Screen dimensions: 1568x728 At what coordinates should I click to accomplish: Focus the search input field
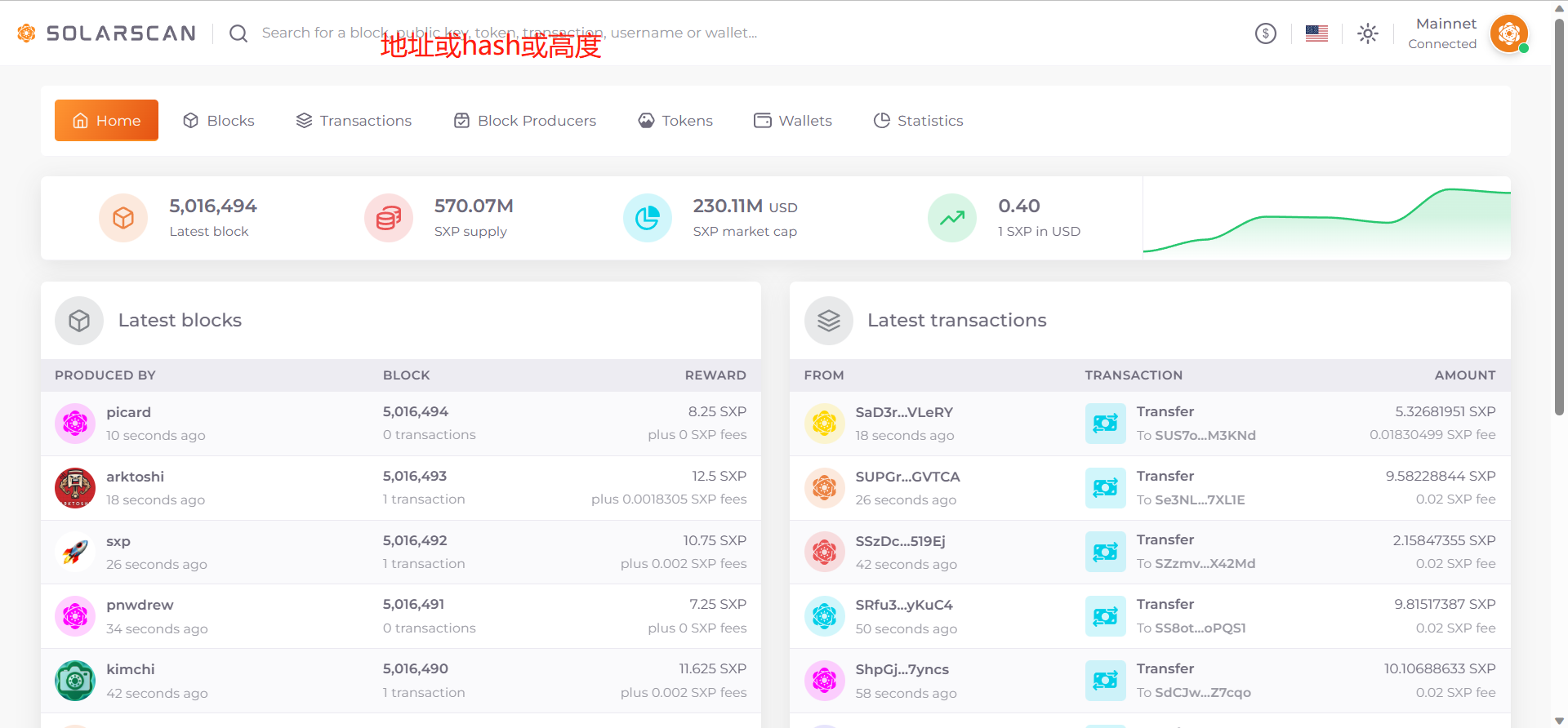coord(510,33)
